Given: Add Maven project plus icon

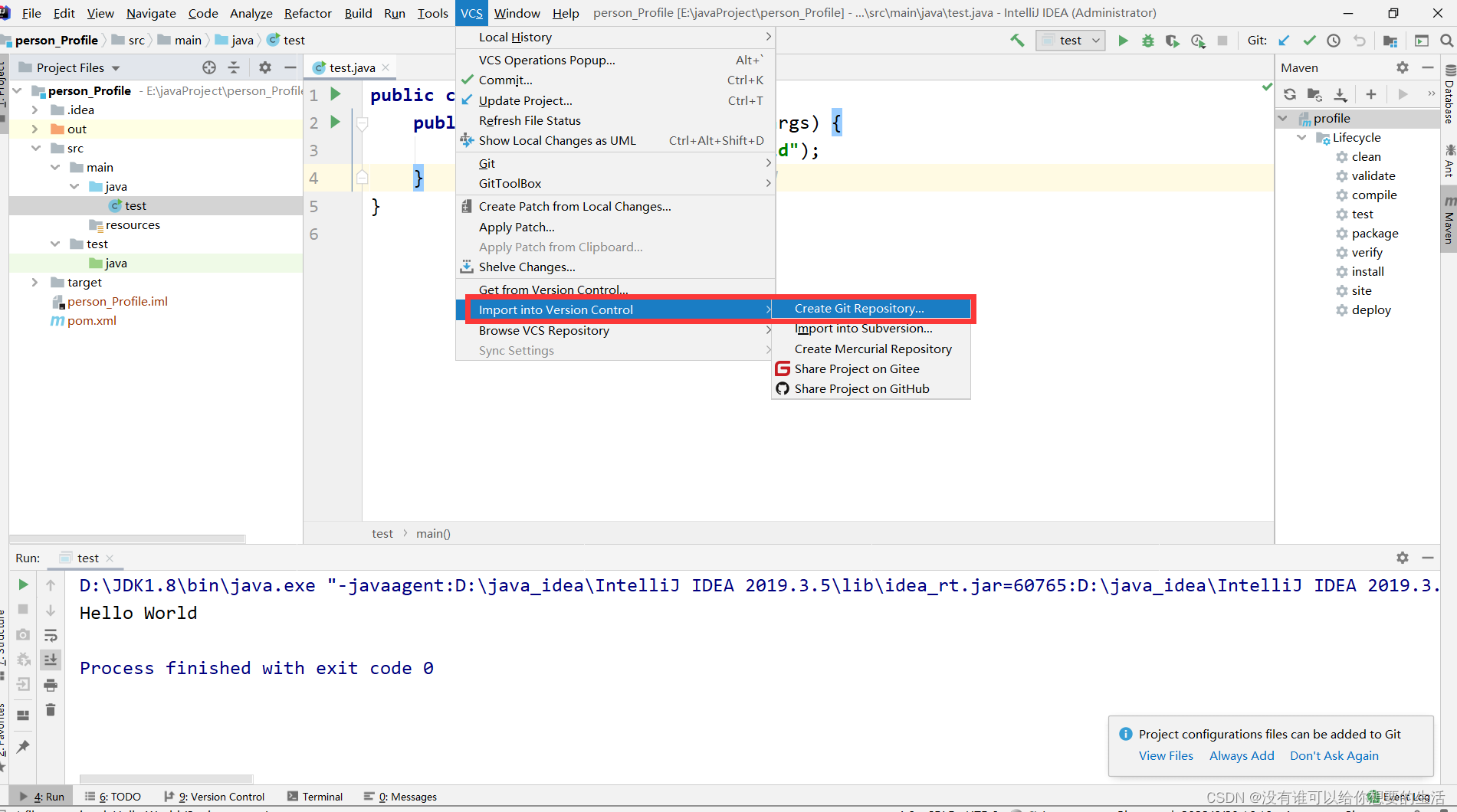Looking at the screenshot, I should point(1371,94).
